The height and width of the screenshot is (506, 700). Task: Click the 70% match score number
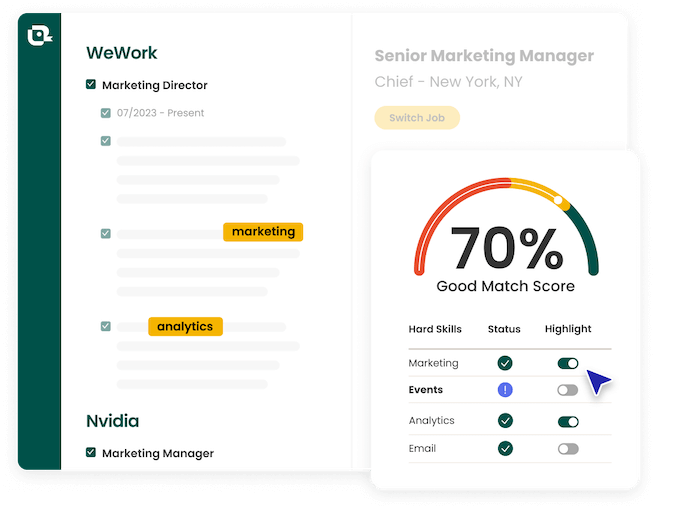[x=506, y=248]
